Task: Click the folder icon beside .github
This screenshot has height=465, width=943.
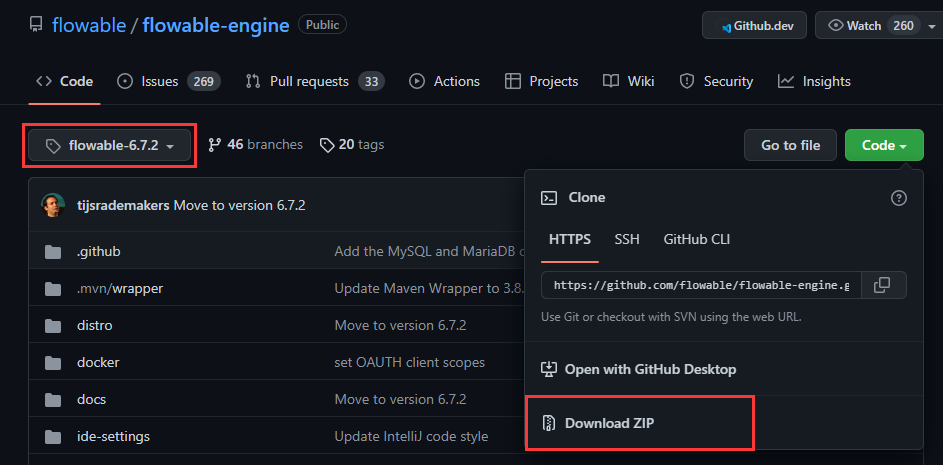Action: coord(53,251)
